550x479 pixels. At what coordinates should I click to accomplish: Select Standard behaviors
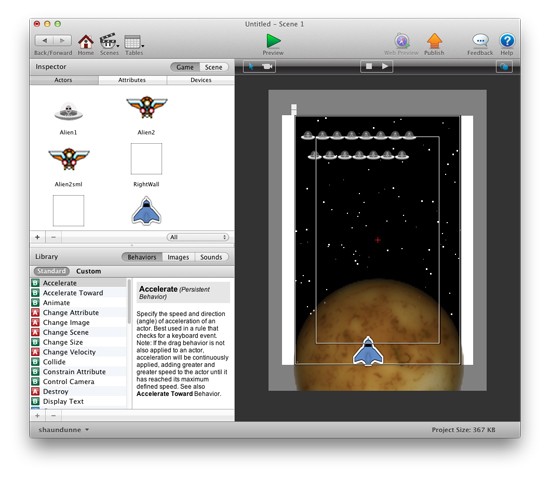tap(52, 271)
